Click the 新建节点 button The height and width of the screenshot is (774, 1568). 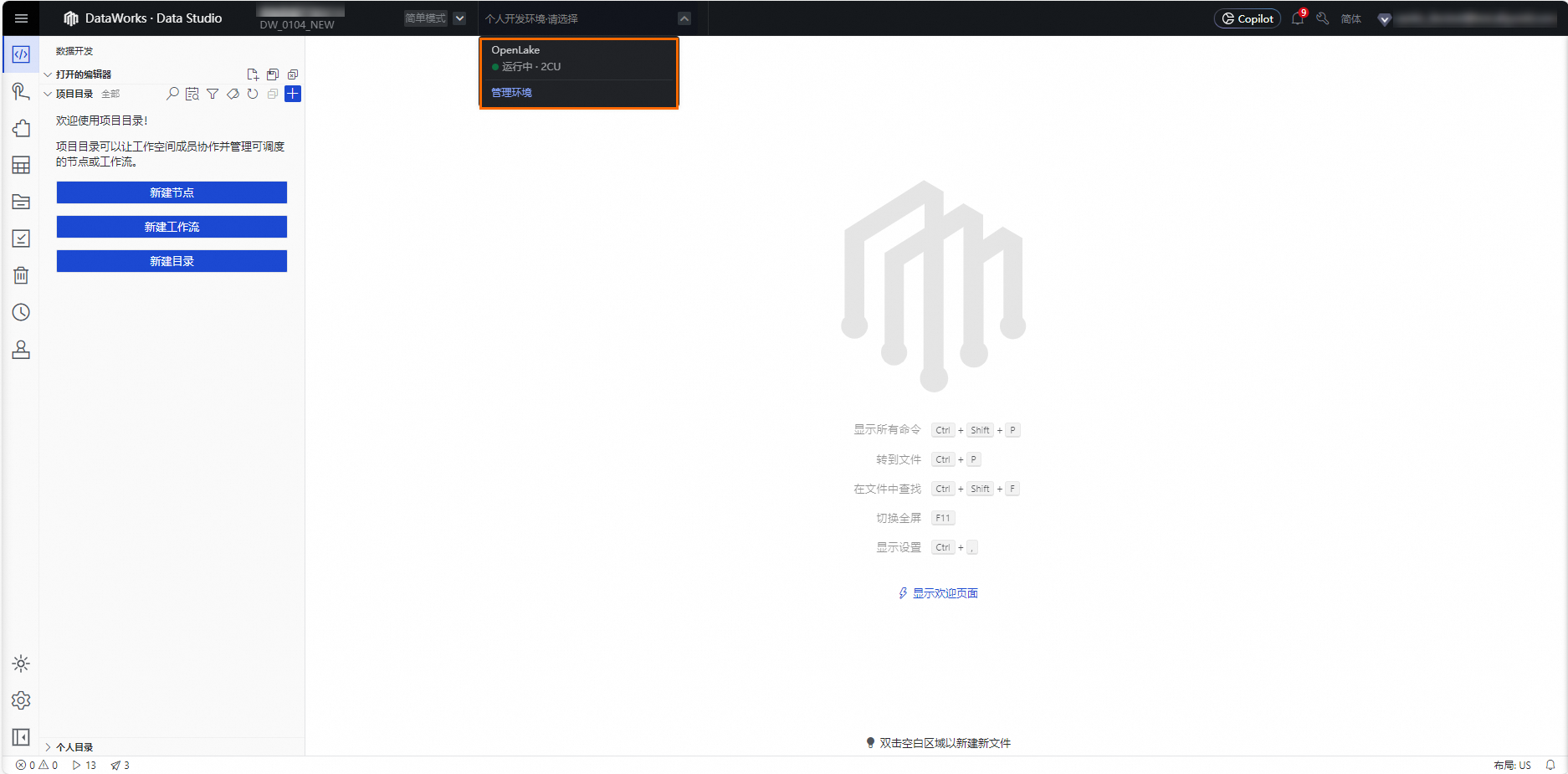pos(172,192)
